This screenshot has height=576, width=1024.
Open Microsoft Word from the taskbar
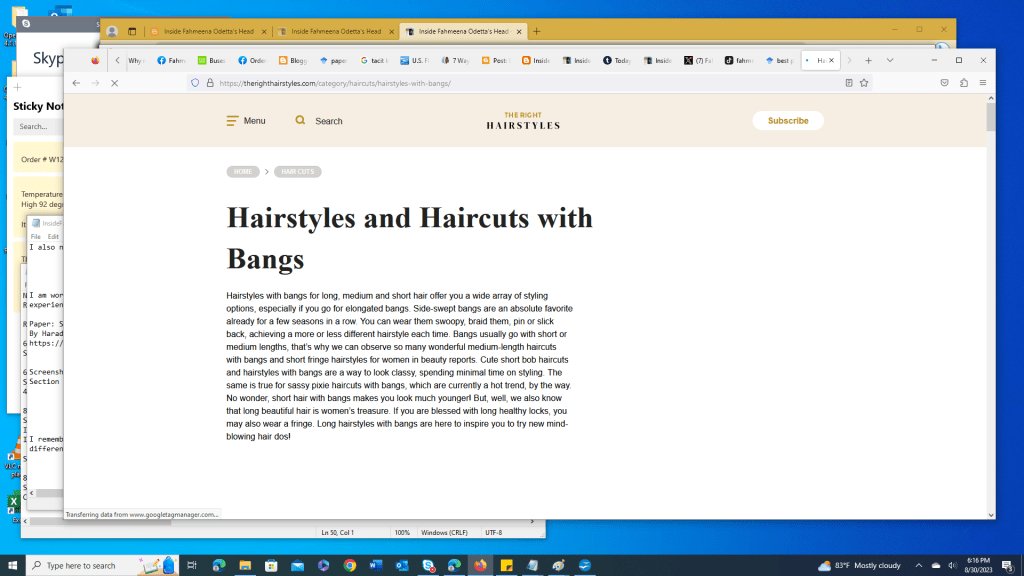(x=374, y=565)
